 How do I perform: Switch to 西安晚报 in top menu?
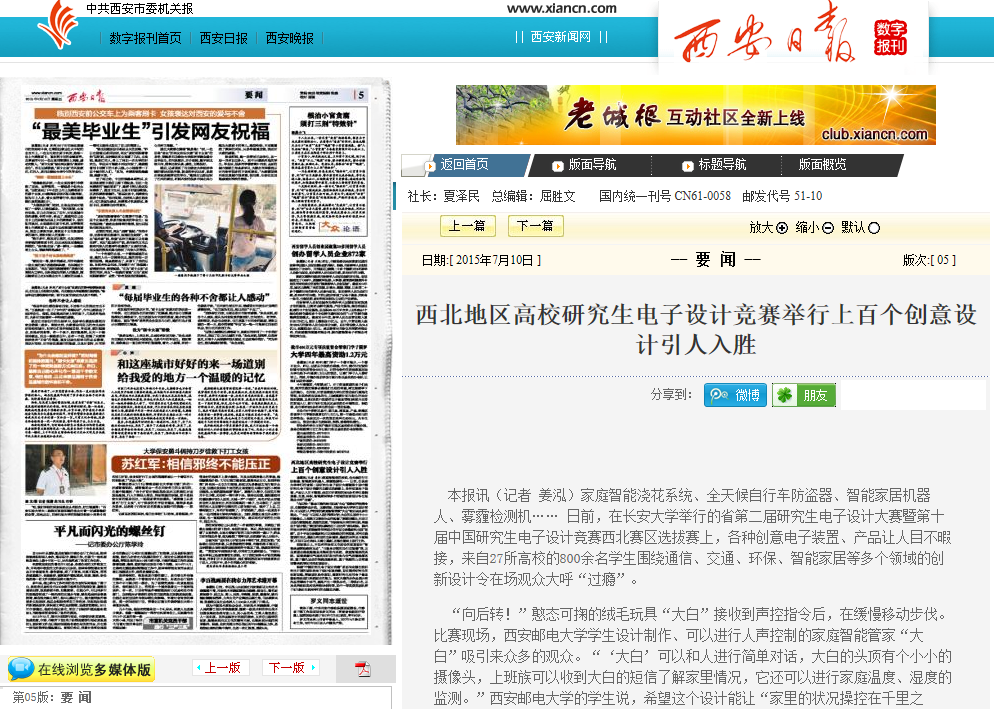[x=289, y=38]
